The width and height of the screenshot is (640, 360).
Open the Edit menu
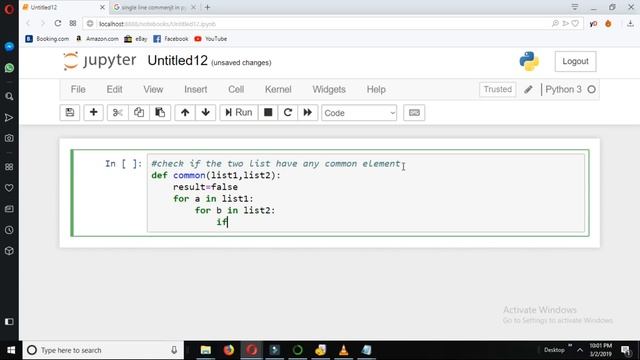(x=114, y=89)
